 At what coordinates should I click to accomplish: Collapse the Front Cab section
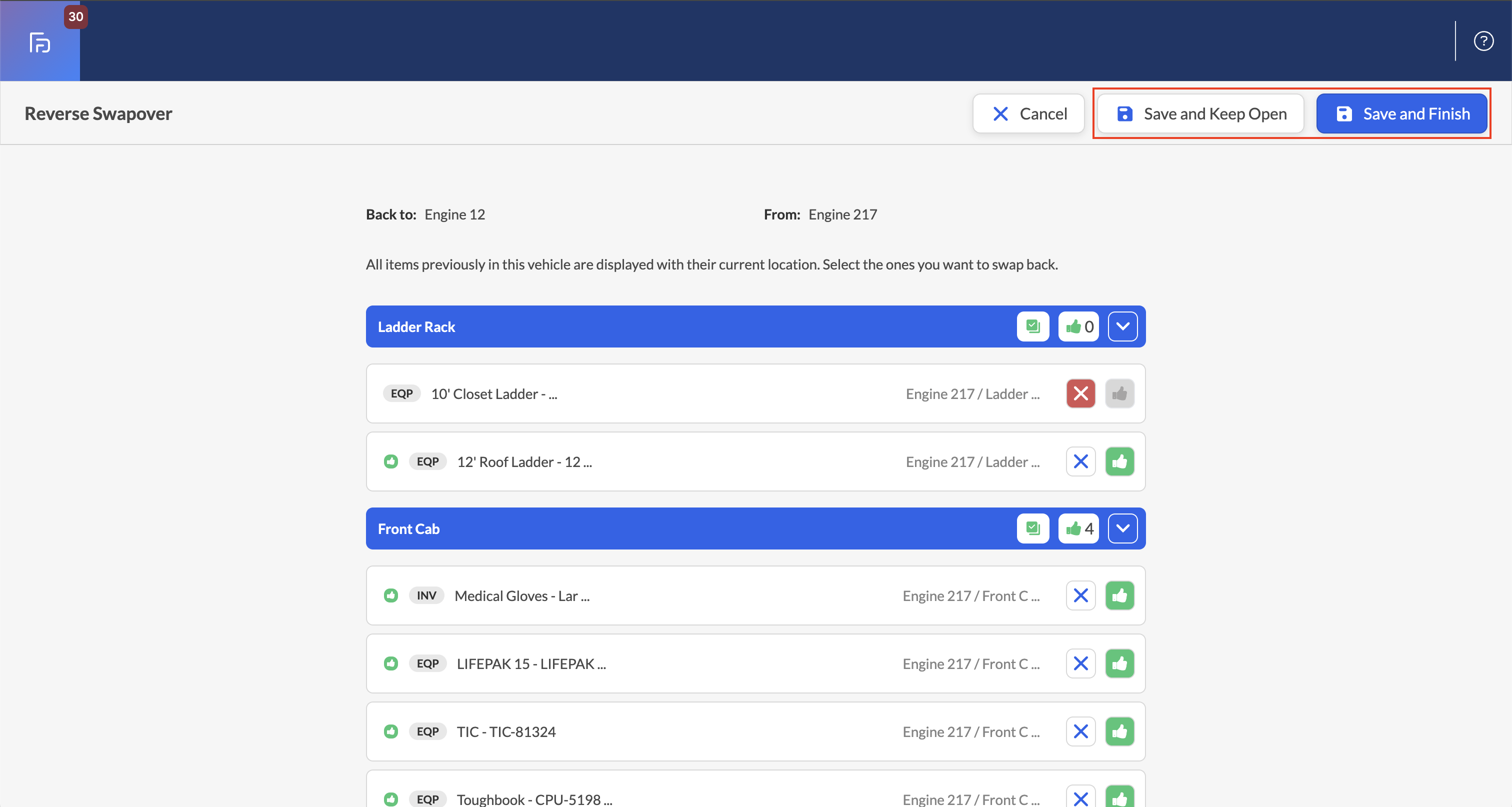(1122, 528)
